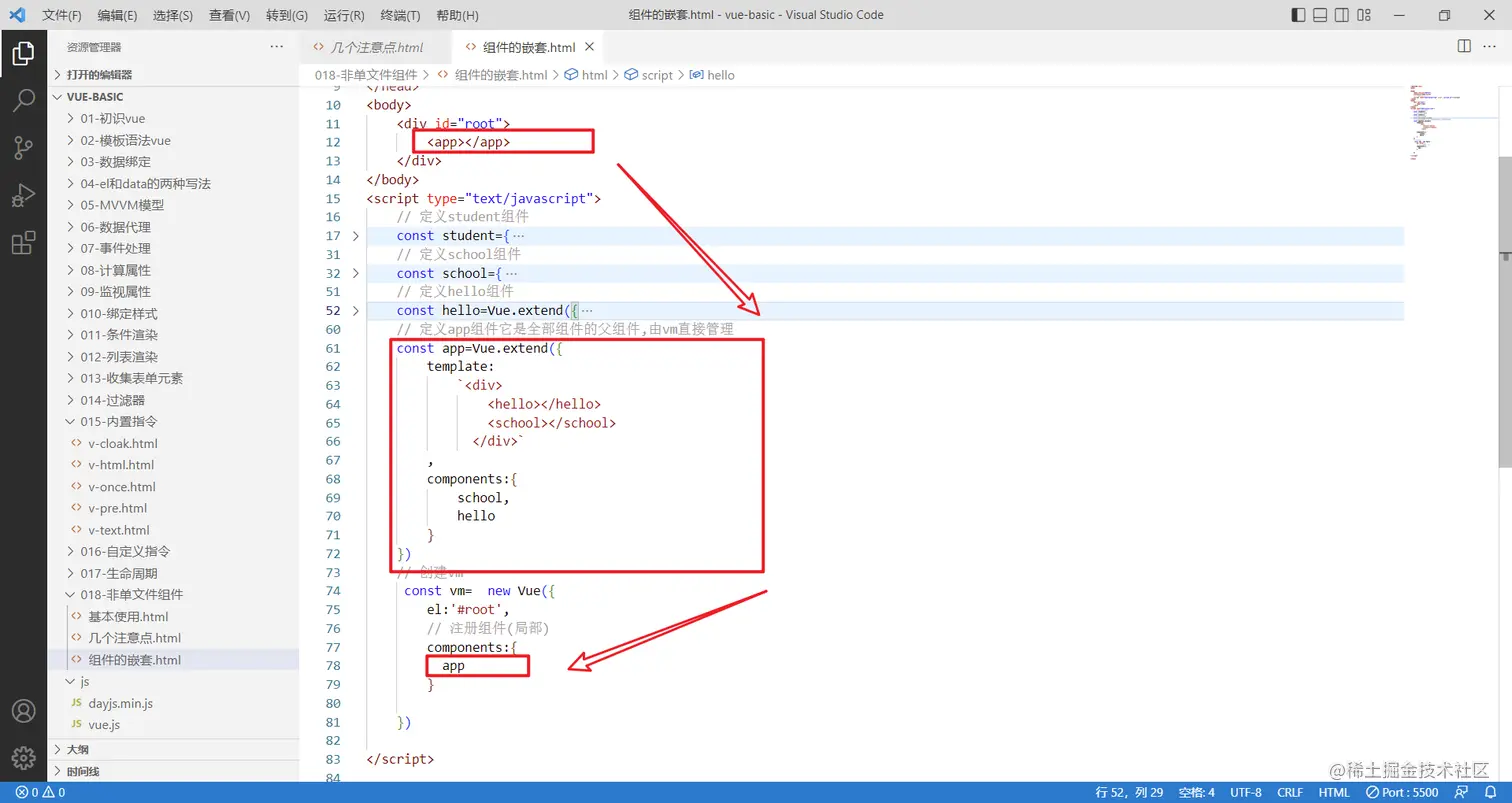Screen dimensions: 1512x803
Task: Open the Explorer view in activity bar
Action: (x=23, y=54)
